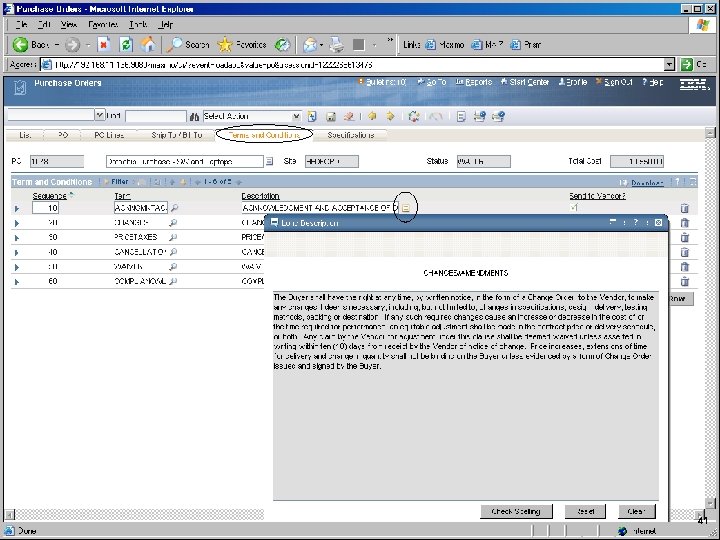Image resolution: width=720 pixels, height=540 pixels.
Task: Click the Download link in table header
Action: pyautogui.click(x=647, y=183)
